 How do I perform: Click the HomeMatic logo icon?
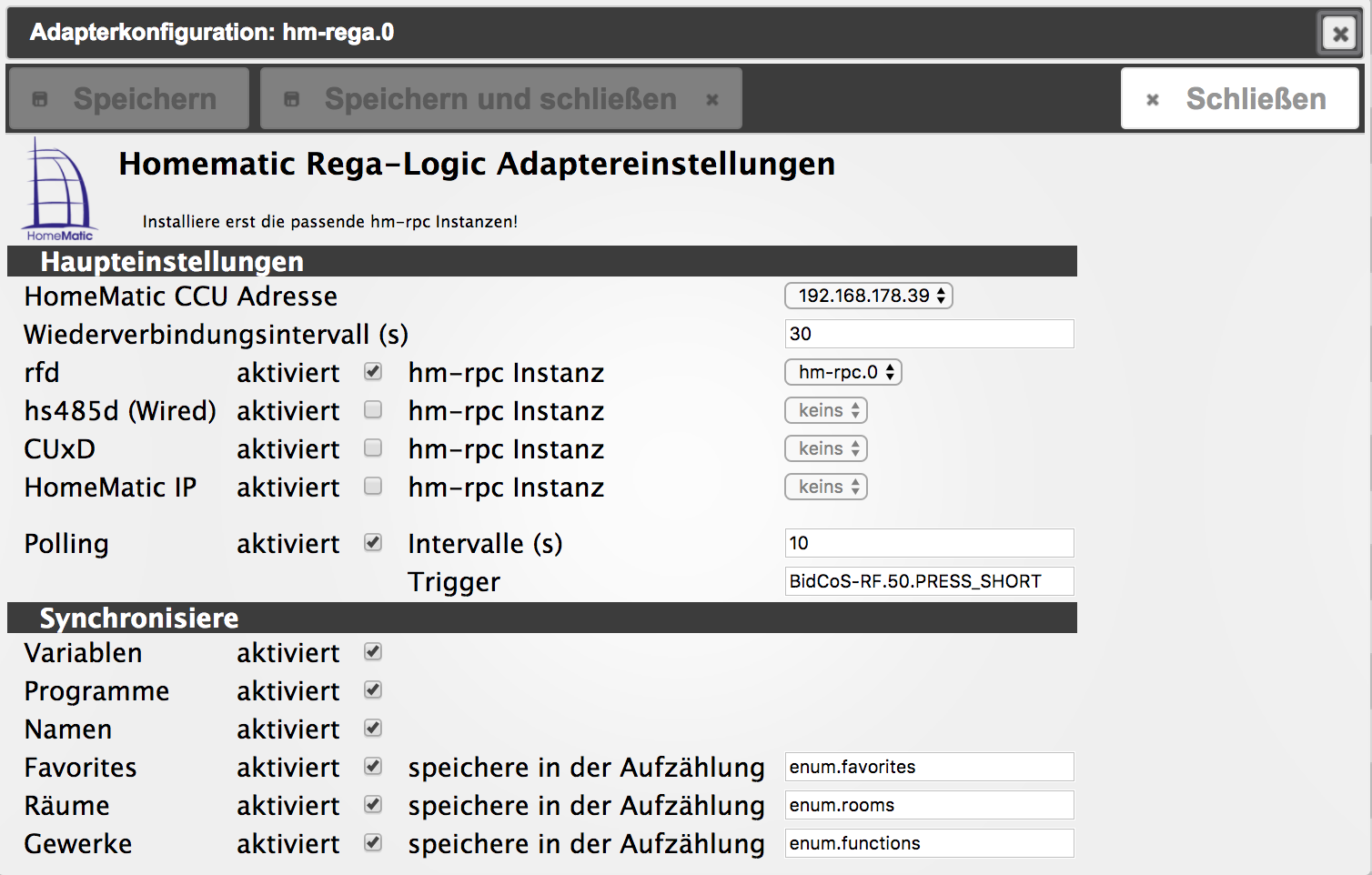tap(59, 189)
